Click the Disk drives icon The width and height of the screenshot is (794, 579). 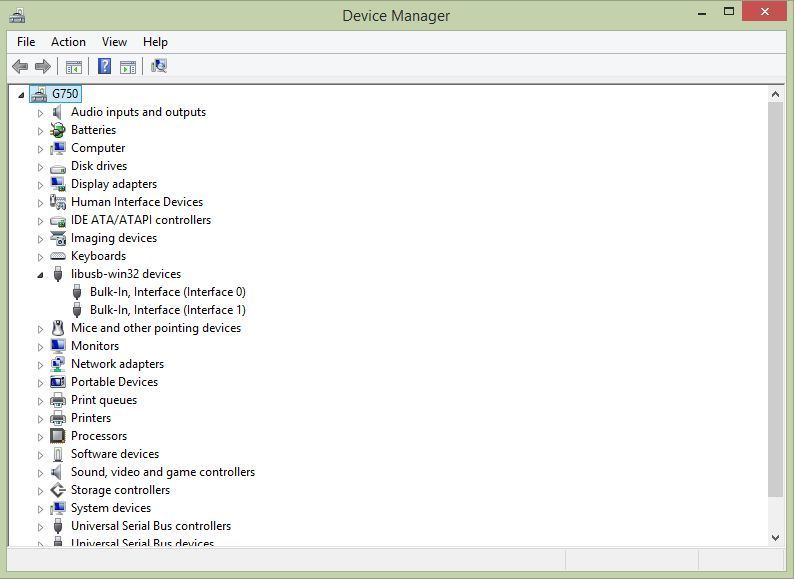[58, 168]
